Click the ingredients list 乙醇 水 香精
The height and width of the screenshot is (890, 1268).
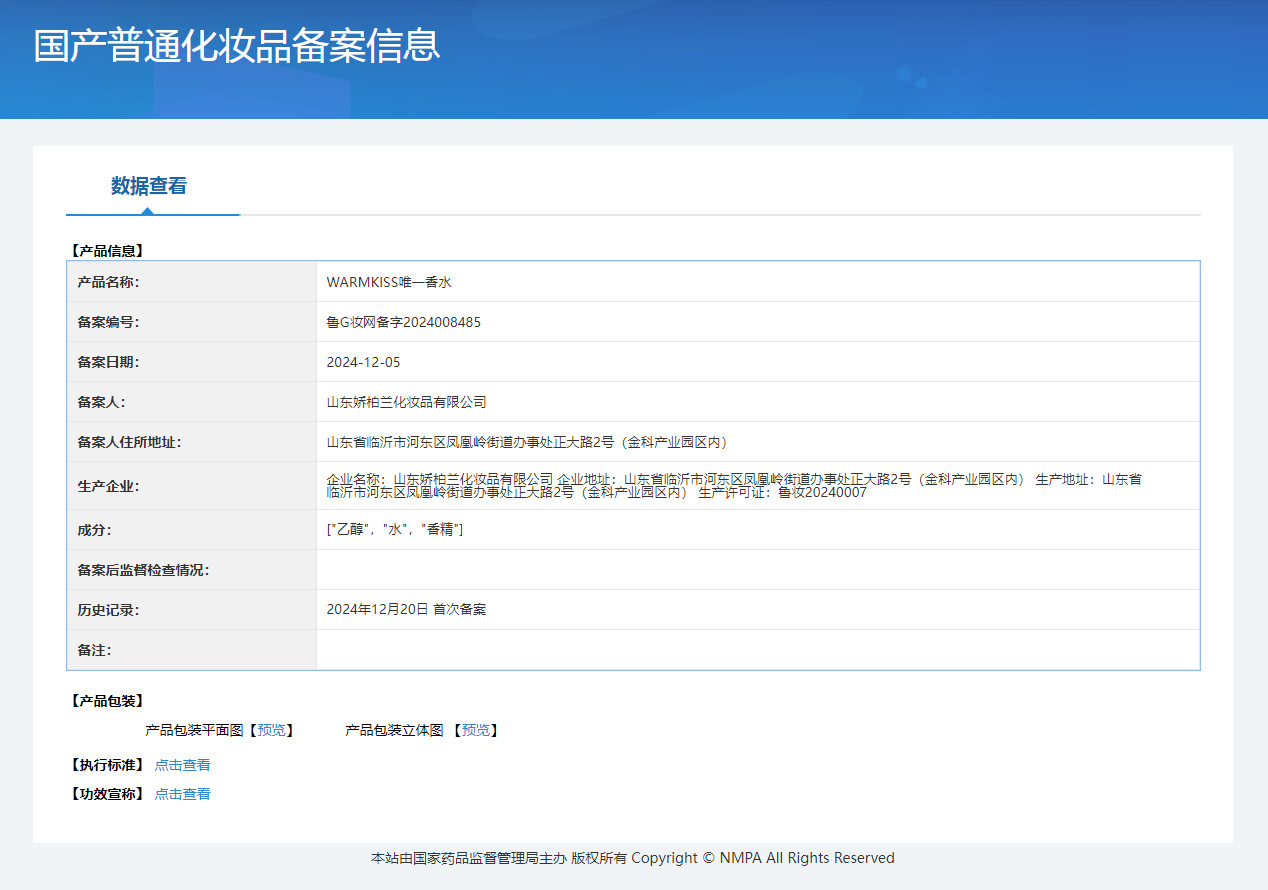click(x=395, y=530)
